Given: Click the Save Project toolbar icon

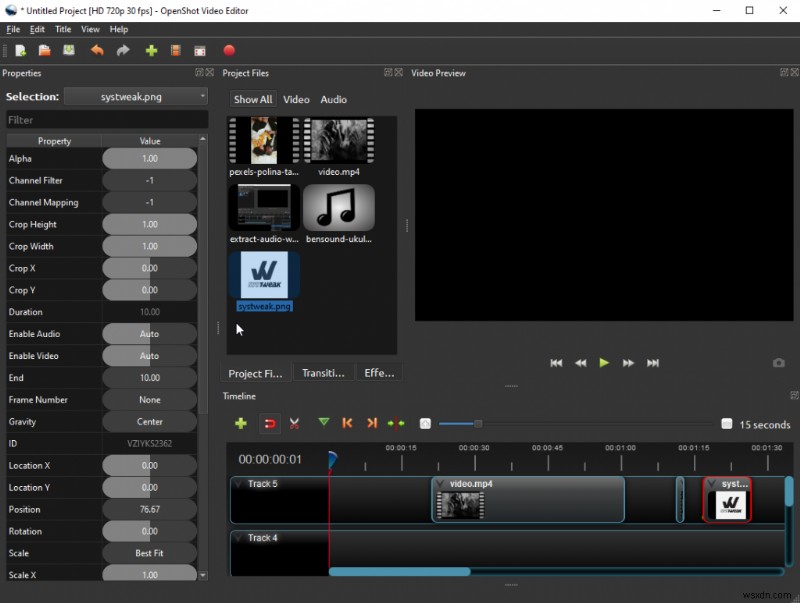Looking at the screenshot, I should tap(69, 50).
